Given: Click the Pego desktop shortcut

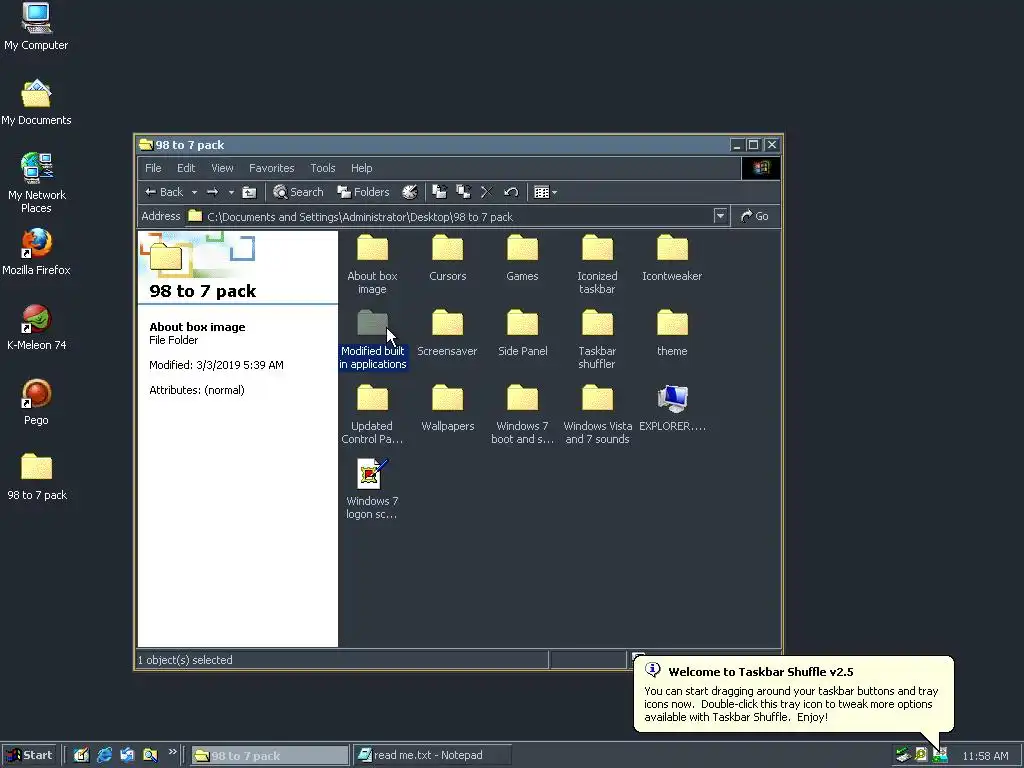Looking at the screenshot, I should 36,402.
